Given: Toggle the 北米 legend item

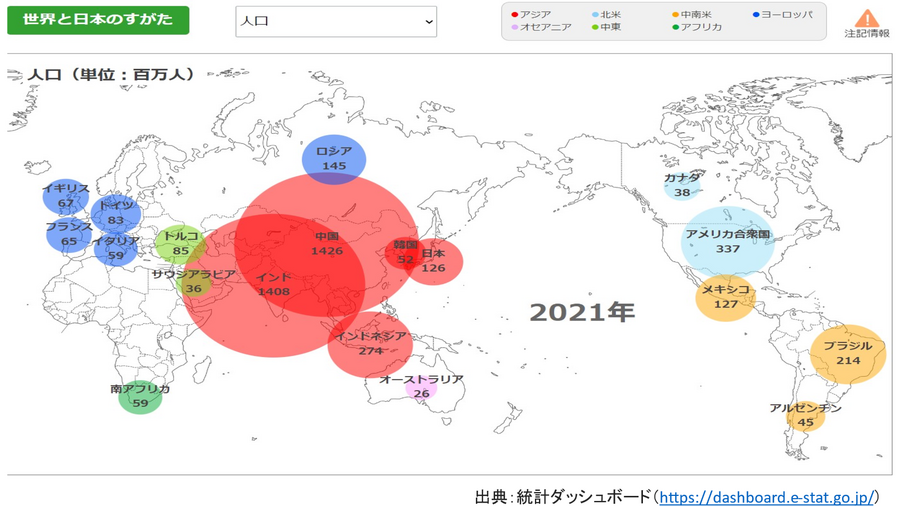Looking at the screenshot, I should (610, 14).
